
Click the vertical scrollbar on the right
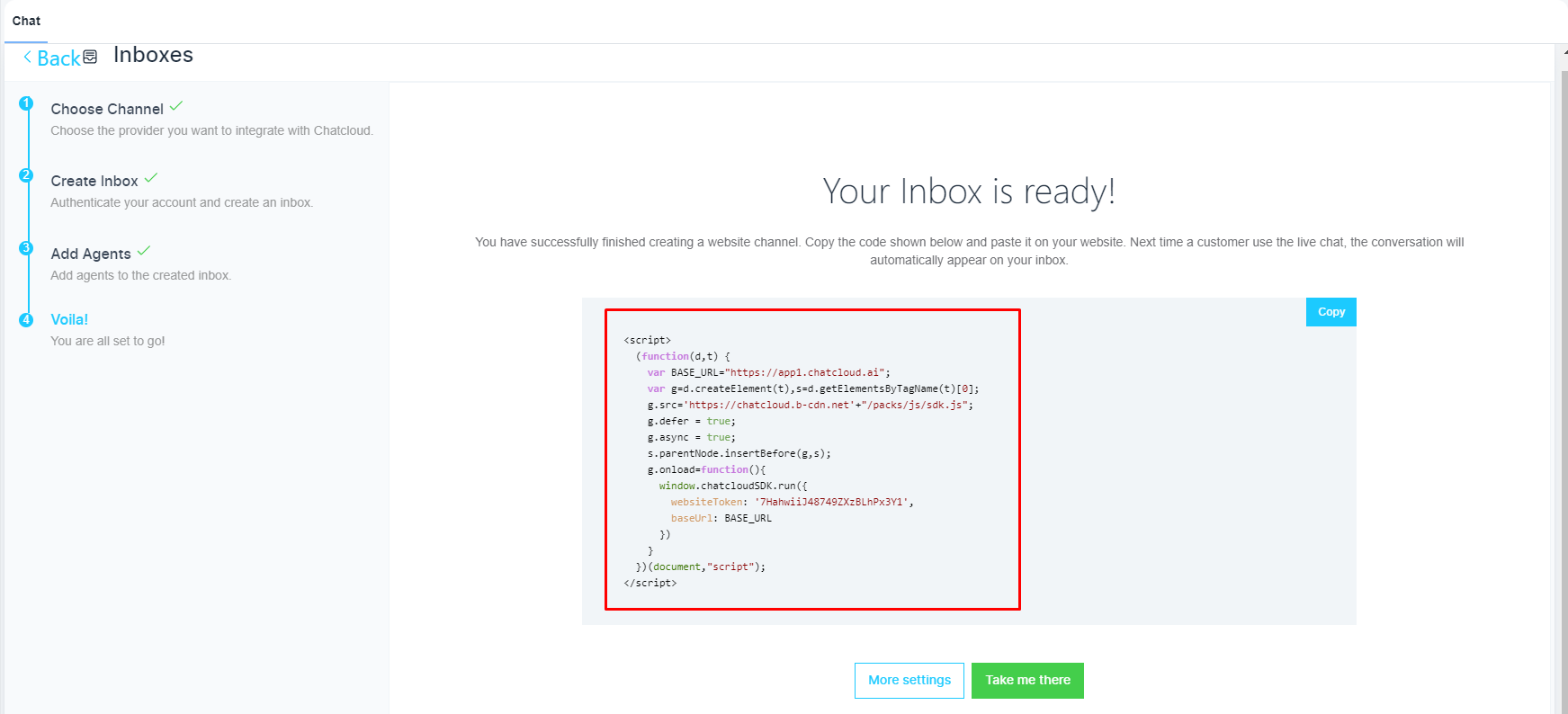1564,360
